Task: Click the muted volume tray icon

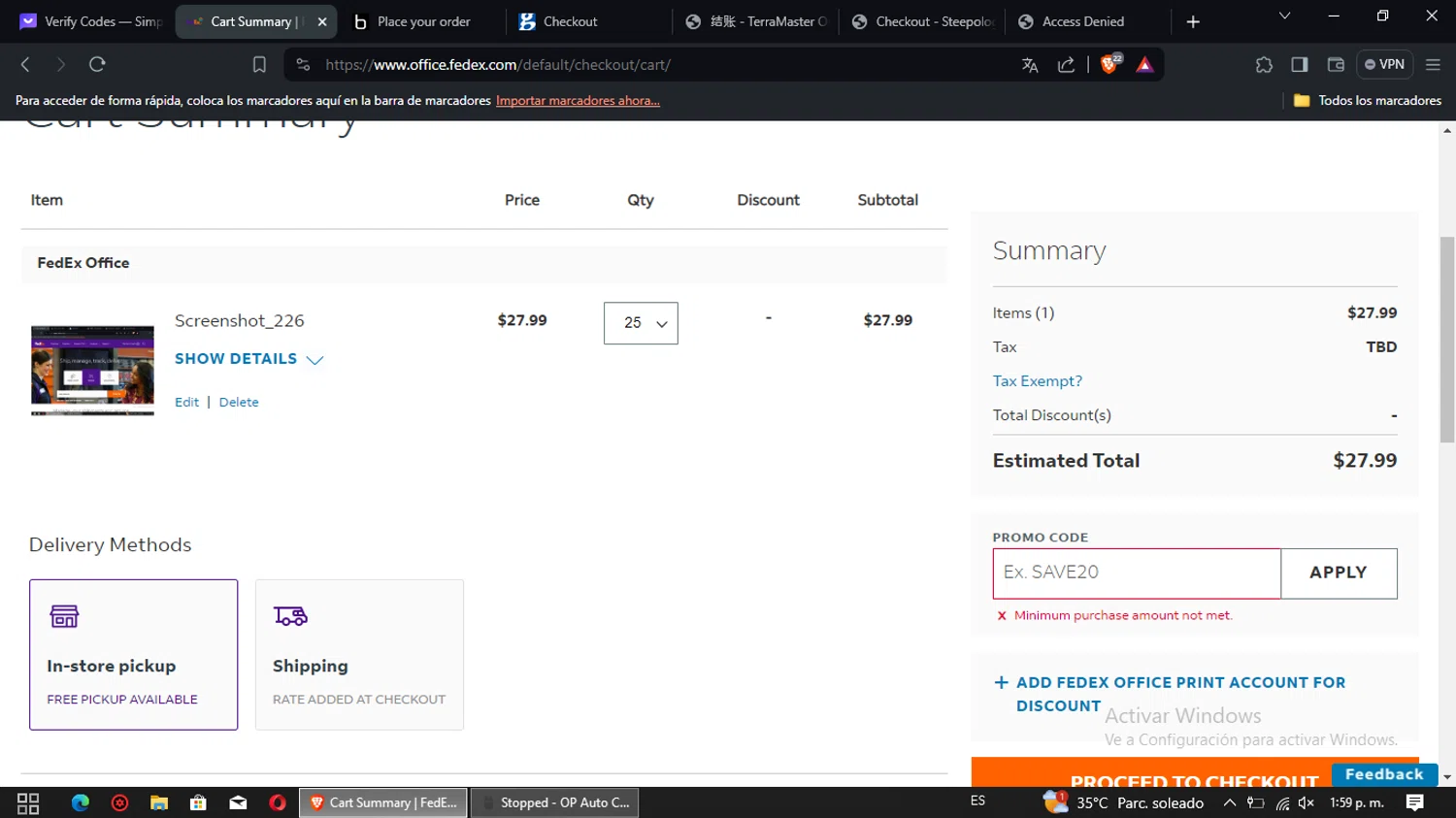Action: 1307,802
